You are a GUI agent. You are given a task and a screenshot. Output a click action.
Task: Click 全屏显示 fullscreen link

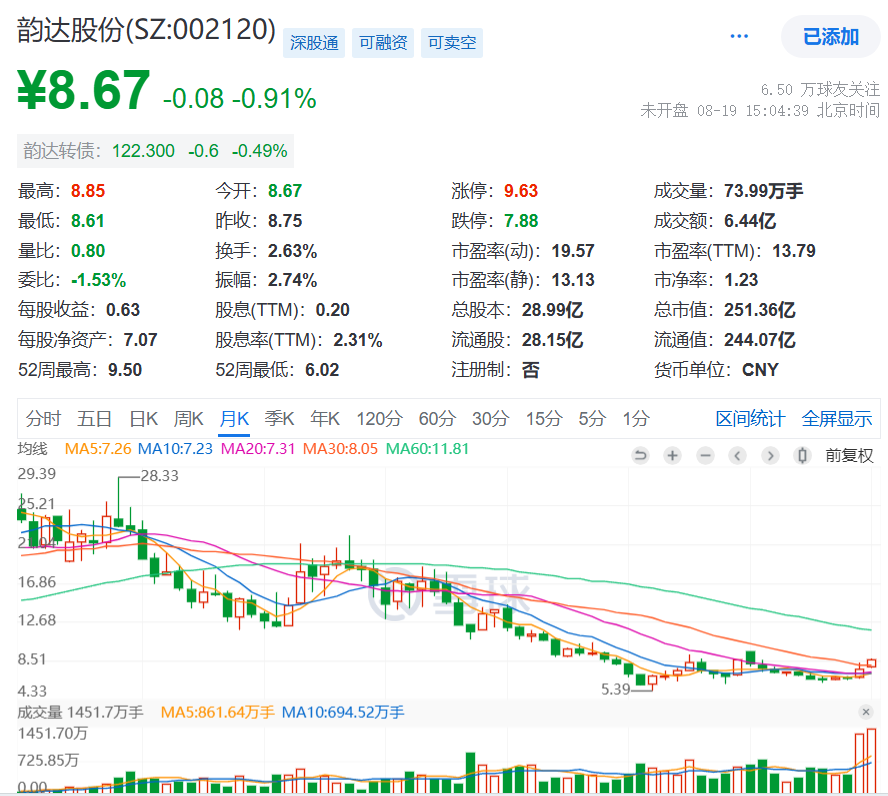[x=836, y=419]
